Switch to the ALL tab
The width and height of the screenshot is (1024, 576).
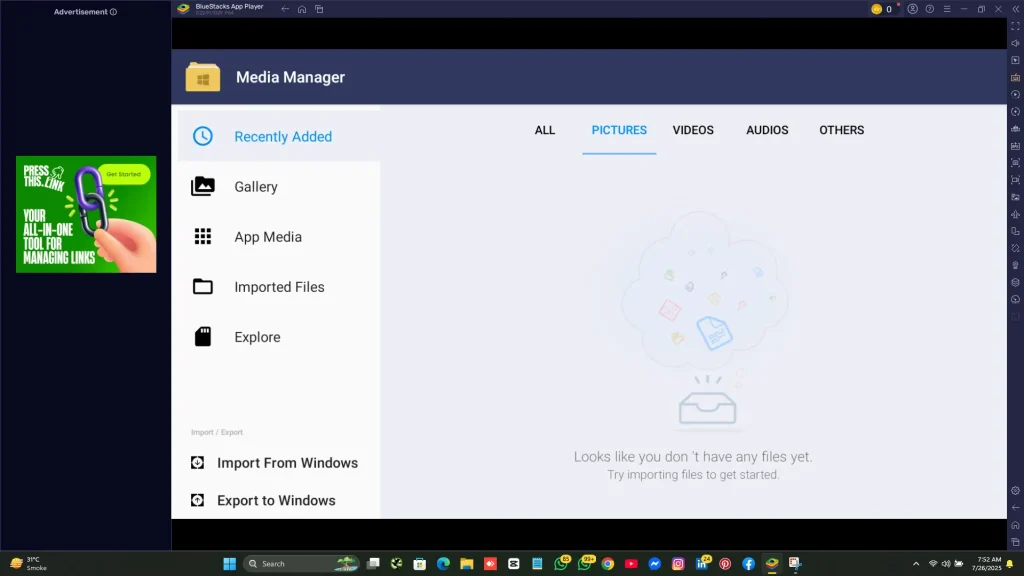click(545, 130)
